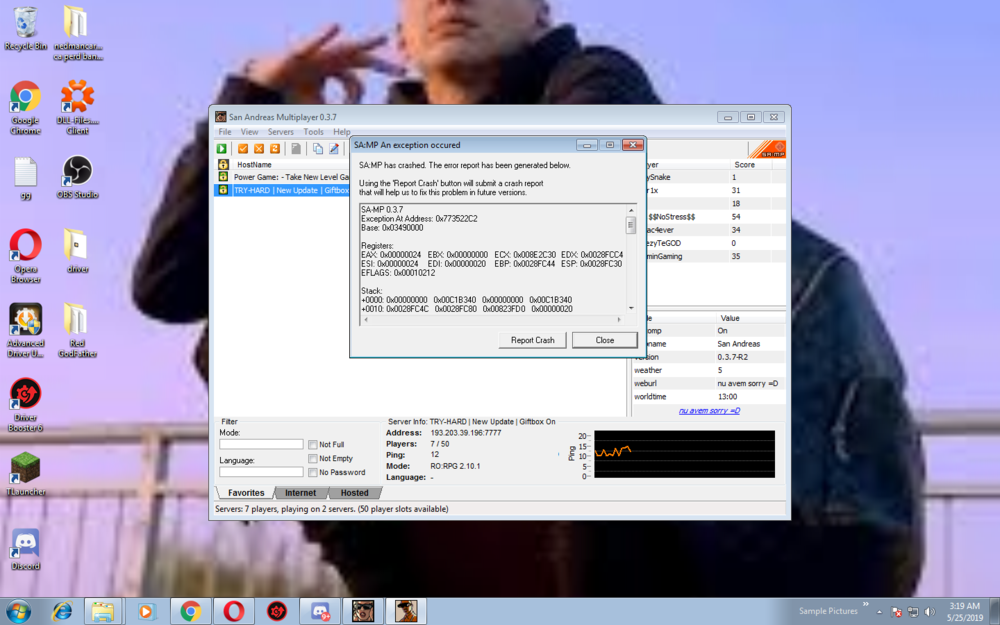Open the Recycle Bin desktop icon
1000x625 pixels.
(x=26, y=28)
